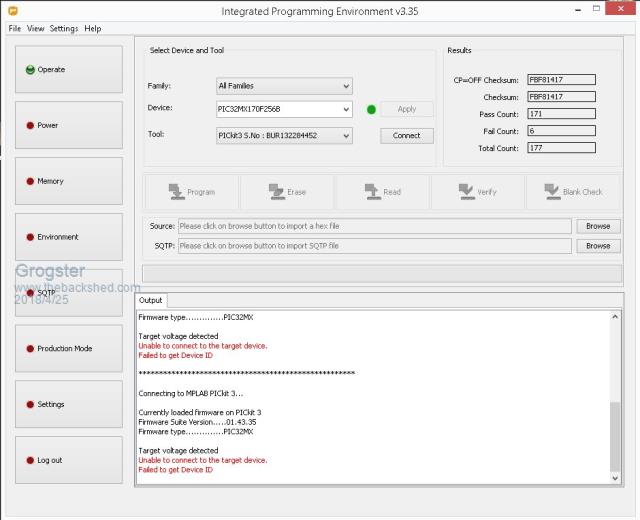The width and height of the screenshot is (640, 520).
Task: Switch to the Output tab
Action: pyautogui.click(x=150, y=300)
